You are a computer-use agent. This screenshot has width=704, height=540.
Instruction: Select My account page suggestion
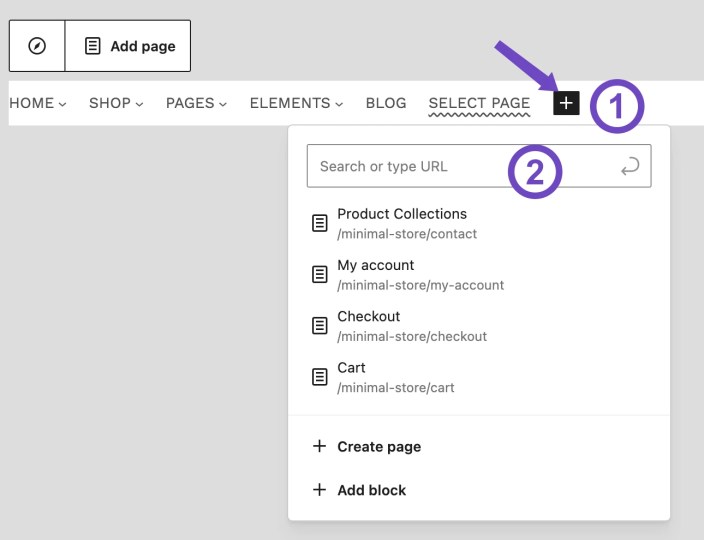(479, 274)
